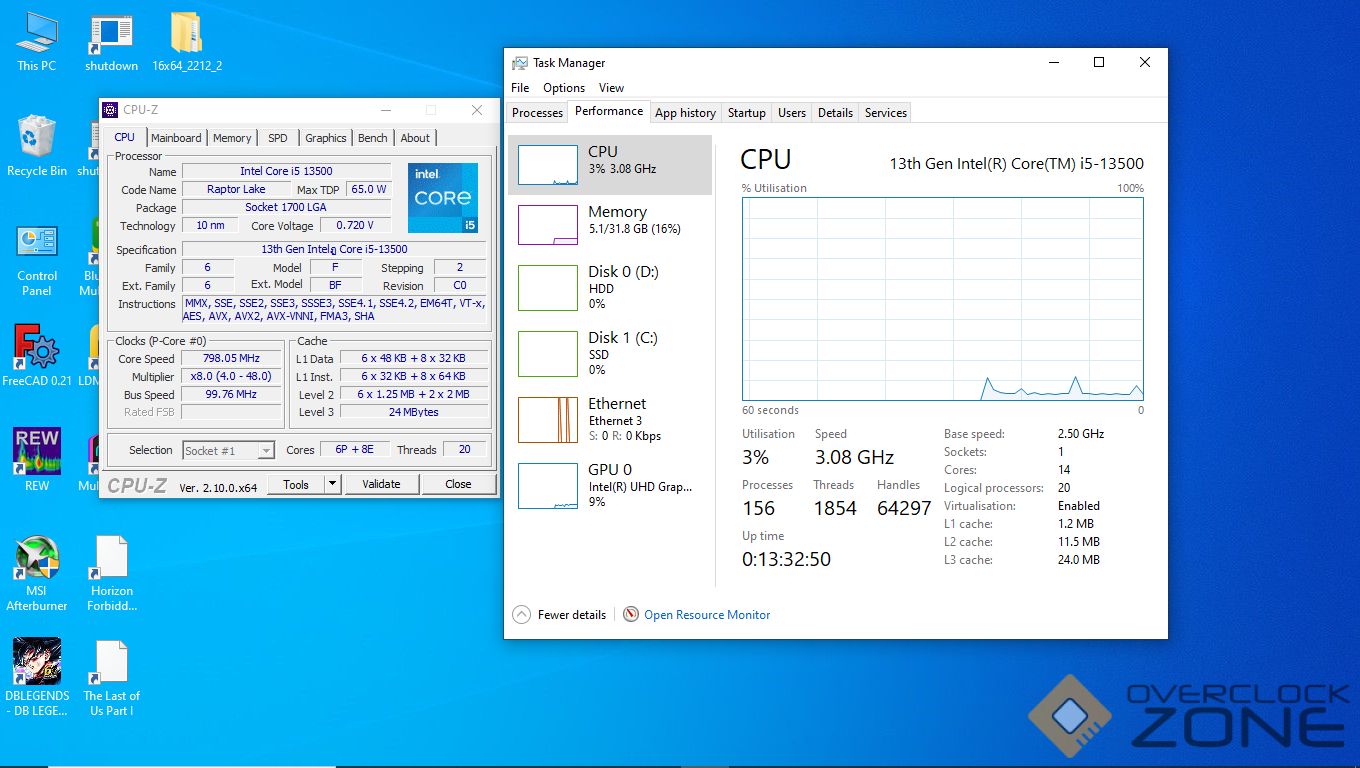This screenshot has width=1360, height=768.
Task: Select GPU 0 in the performance sidebar
Action: 610,486
